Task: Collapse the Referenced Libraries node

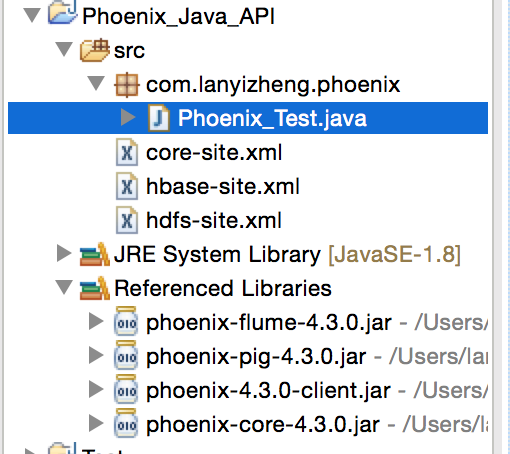Action: click(x=64, y=287)
